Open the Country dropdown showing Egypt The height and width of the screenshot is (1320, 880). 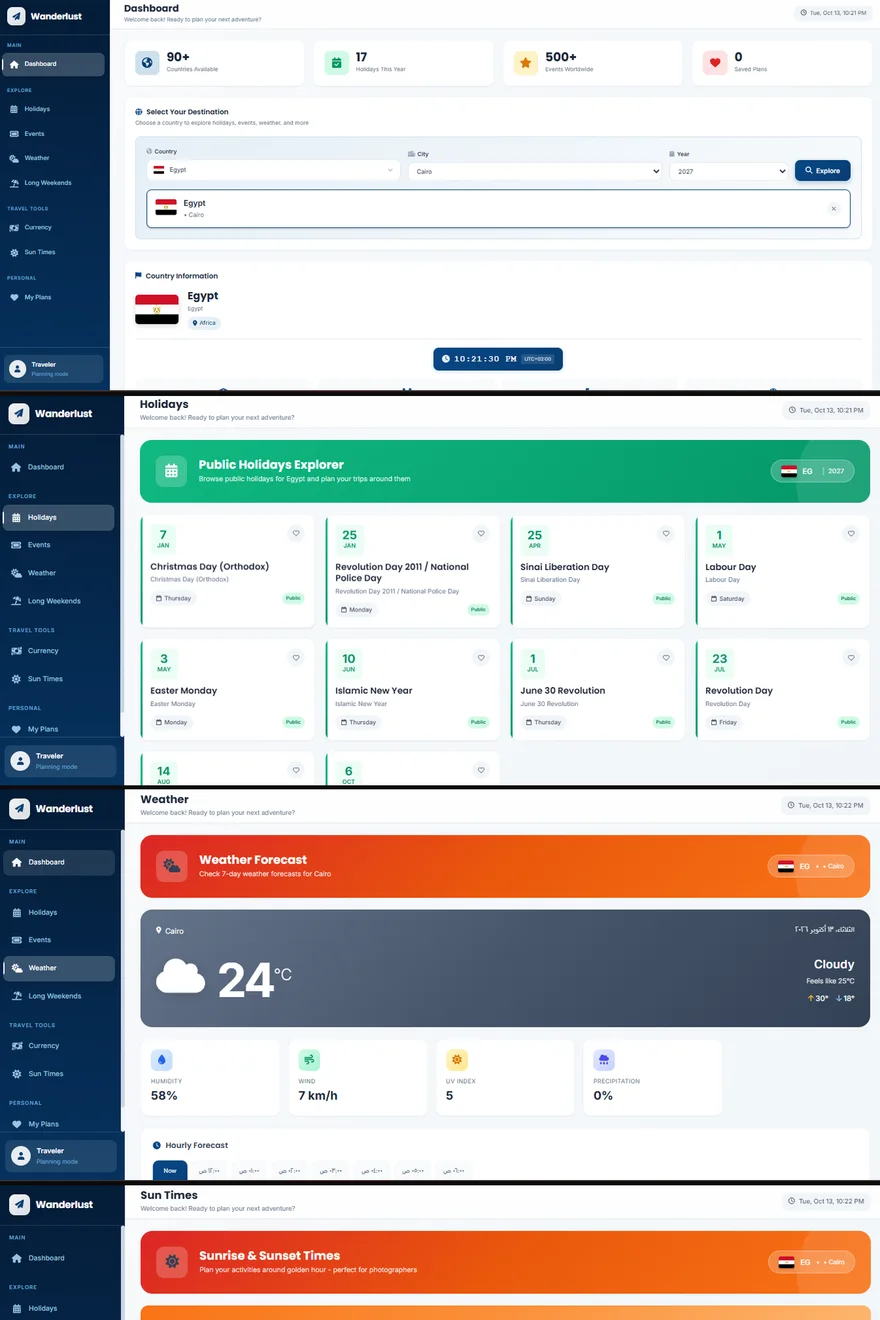[x=273, y=170]
